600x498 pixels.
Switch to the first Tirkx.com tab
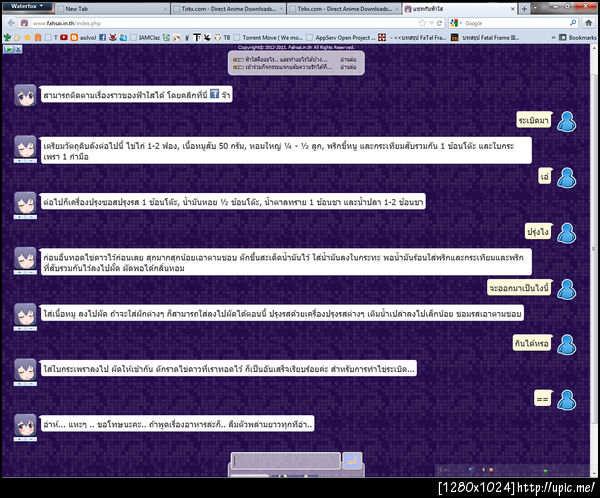coord(228,8)
